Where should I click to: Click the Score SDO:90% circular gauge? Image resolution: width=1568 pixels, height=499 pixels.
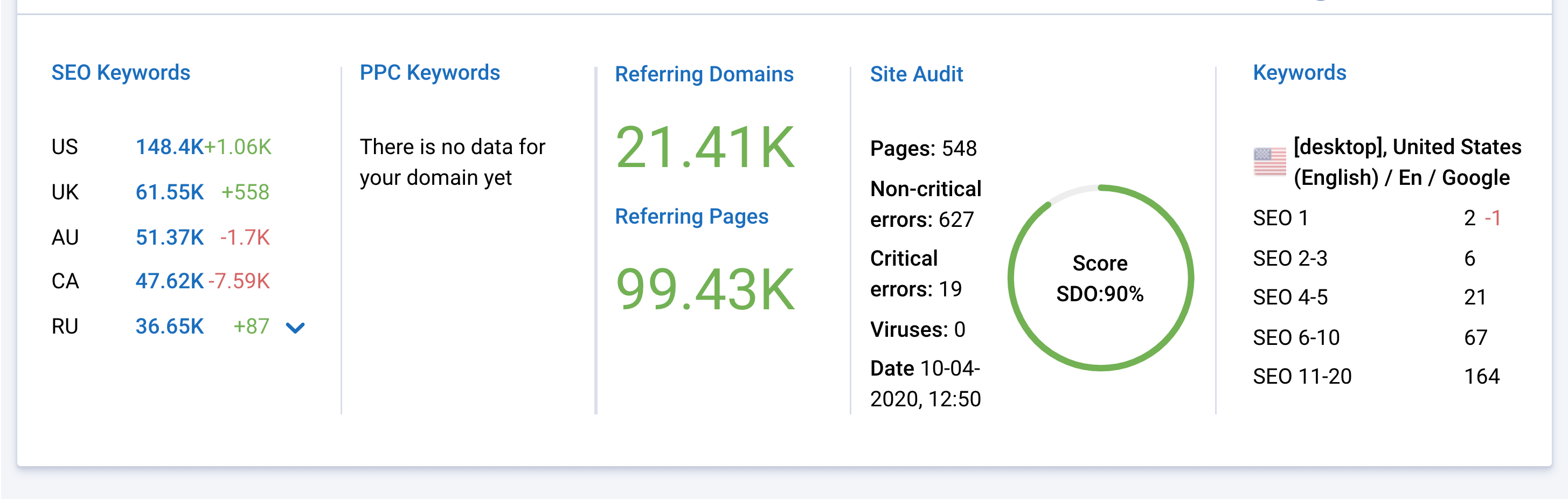(x=1100, y=278)
